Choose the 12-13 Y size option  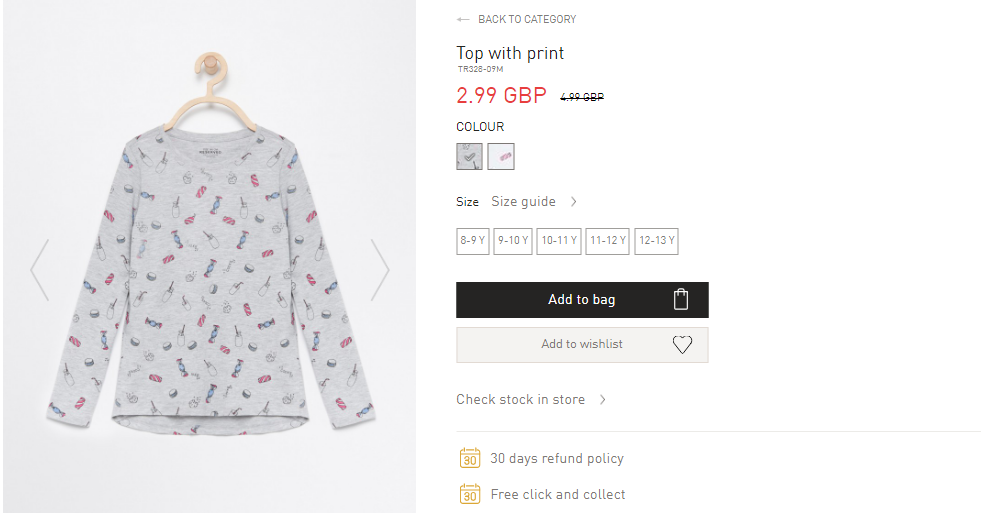tap(656, 241)
